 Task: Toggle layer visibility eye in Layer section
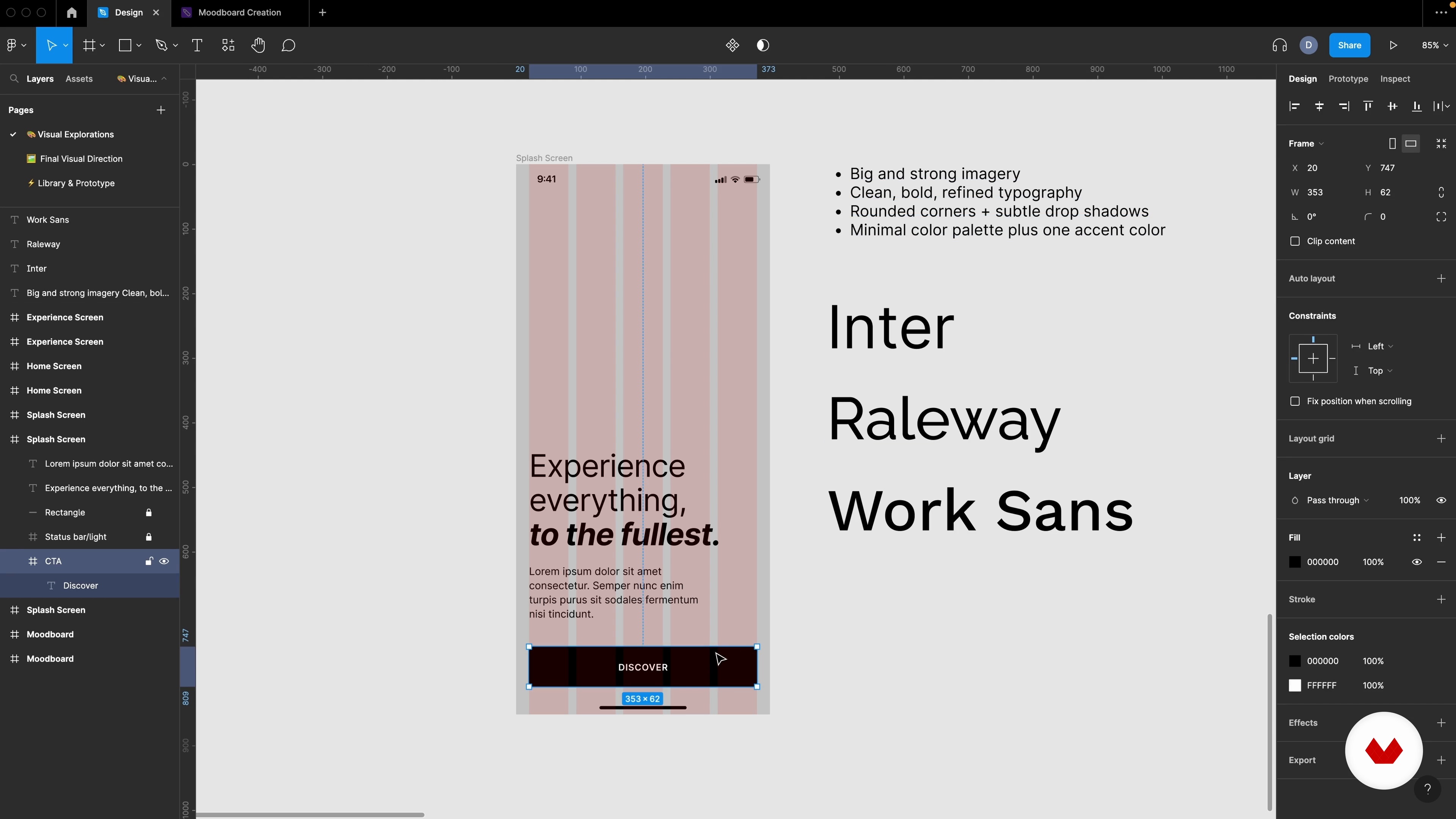[1441, 500]
